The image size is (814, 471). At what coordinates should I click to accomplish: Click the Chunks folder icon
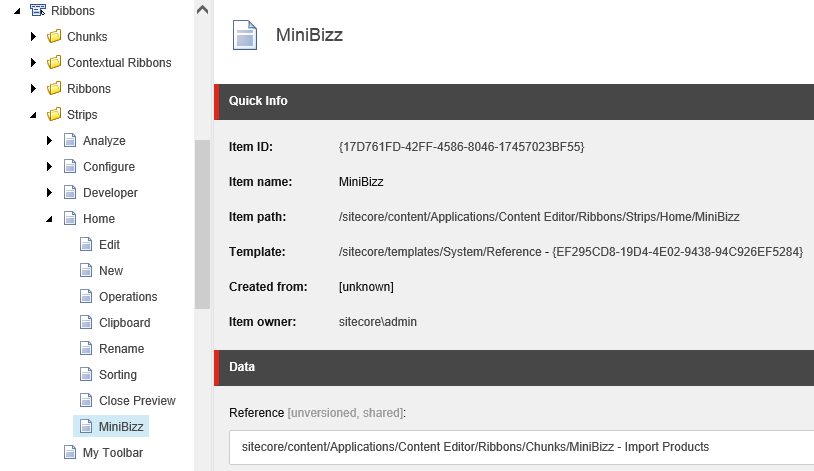pos(54,36)
